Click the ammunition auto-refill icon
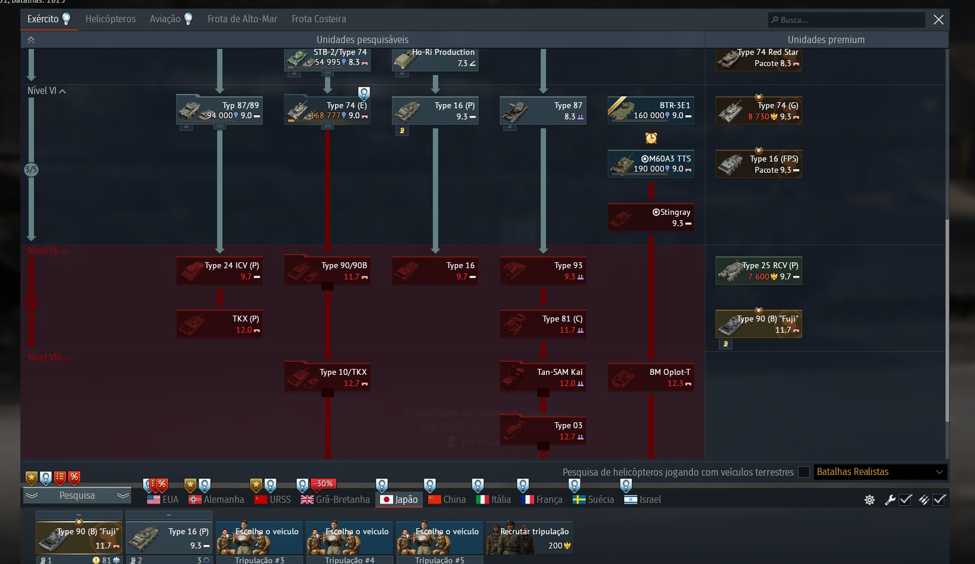Viewport: 975px width, 564px height. 924,500
